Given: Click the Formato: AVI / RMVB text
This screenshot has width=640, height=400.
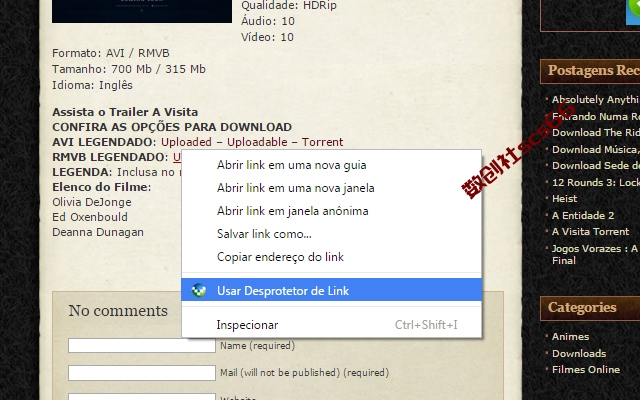Looking at the screenshot, I should click(x=111, y=53).
